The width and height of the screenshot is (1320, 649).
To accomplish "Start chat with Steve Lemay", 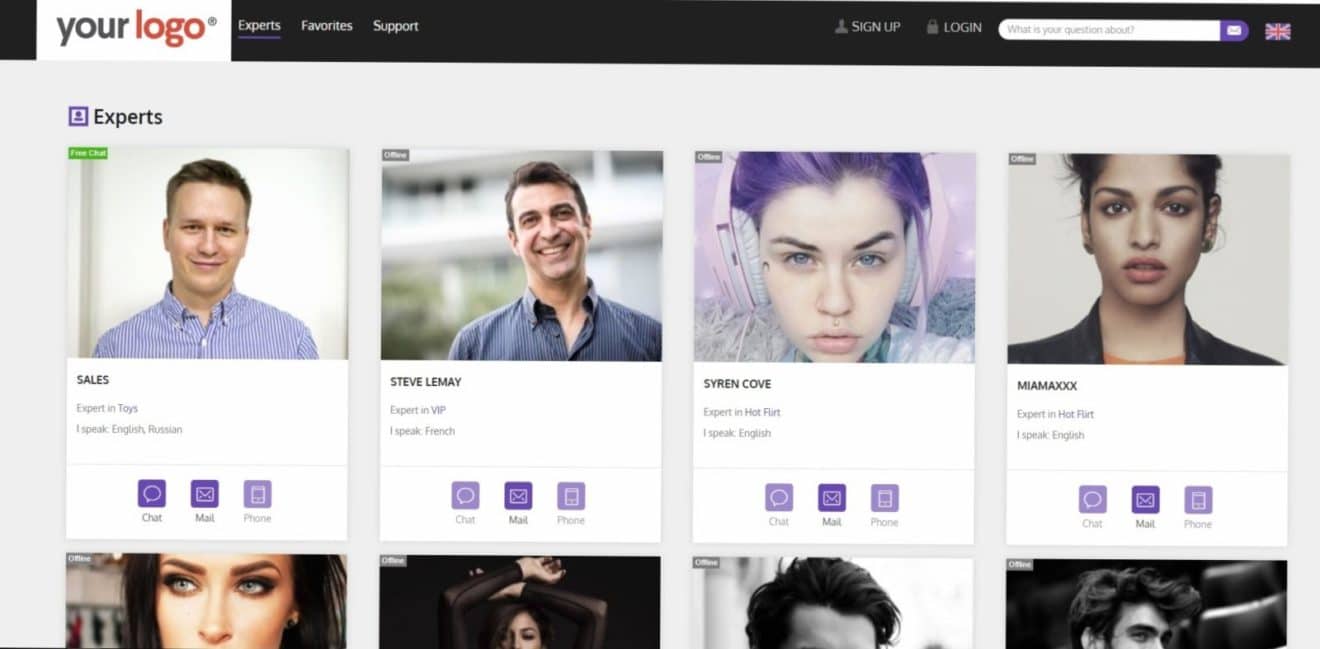I will click(x=465, y=496).
